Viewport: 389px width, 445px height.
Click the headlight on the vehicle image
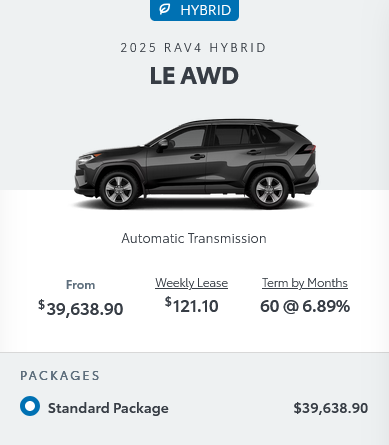[87, 158]
